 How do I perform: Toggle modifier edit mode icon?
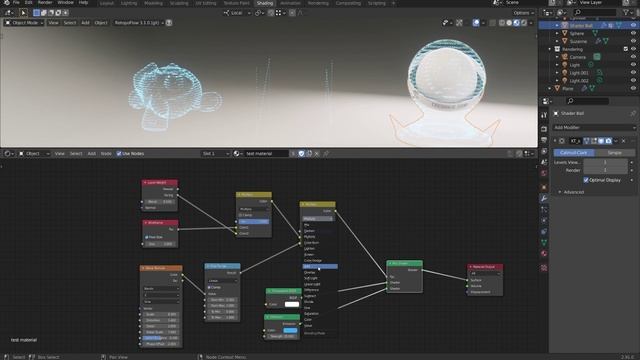point(594,141)
